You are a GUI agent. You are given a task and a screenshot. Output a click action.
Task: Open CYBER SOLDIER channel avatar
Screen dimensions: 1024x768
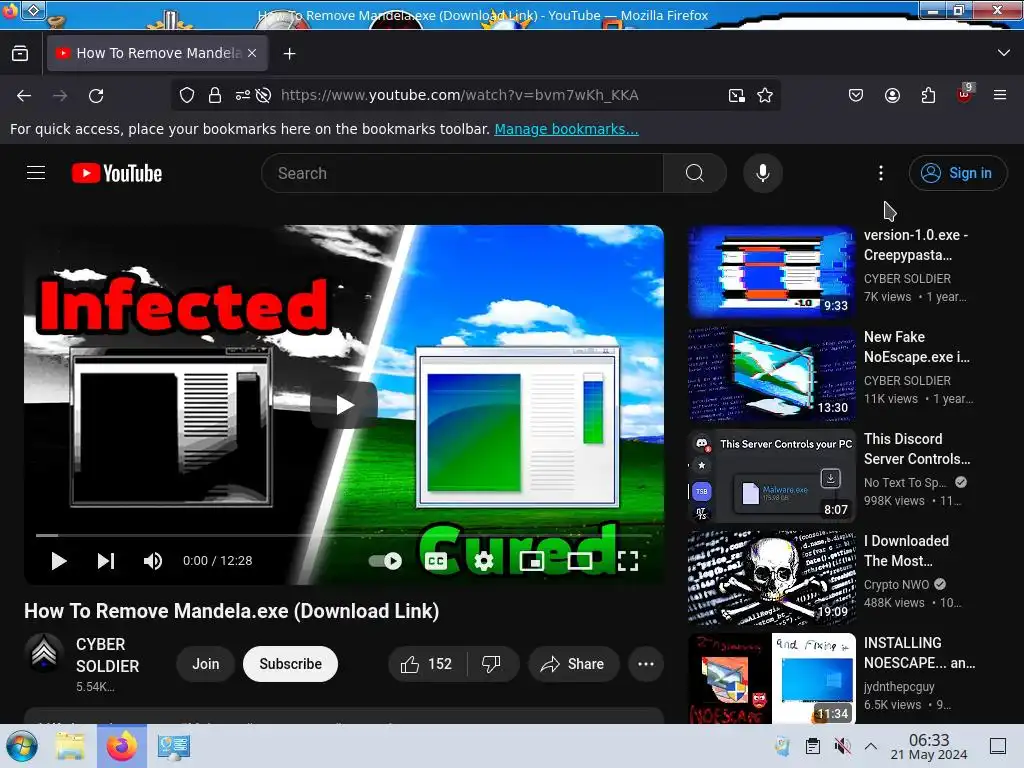point(44,652)
